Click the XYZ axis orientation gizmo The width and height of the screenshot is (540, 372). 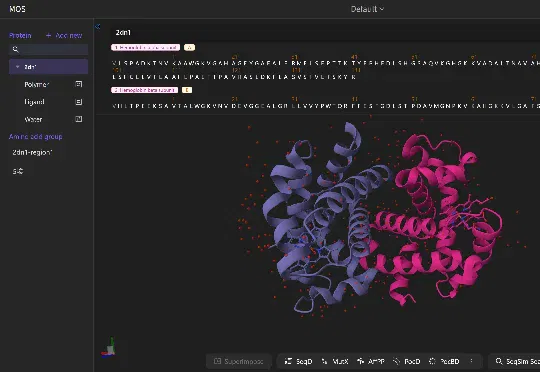coord(108,348)
